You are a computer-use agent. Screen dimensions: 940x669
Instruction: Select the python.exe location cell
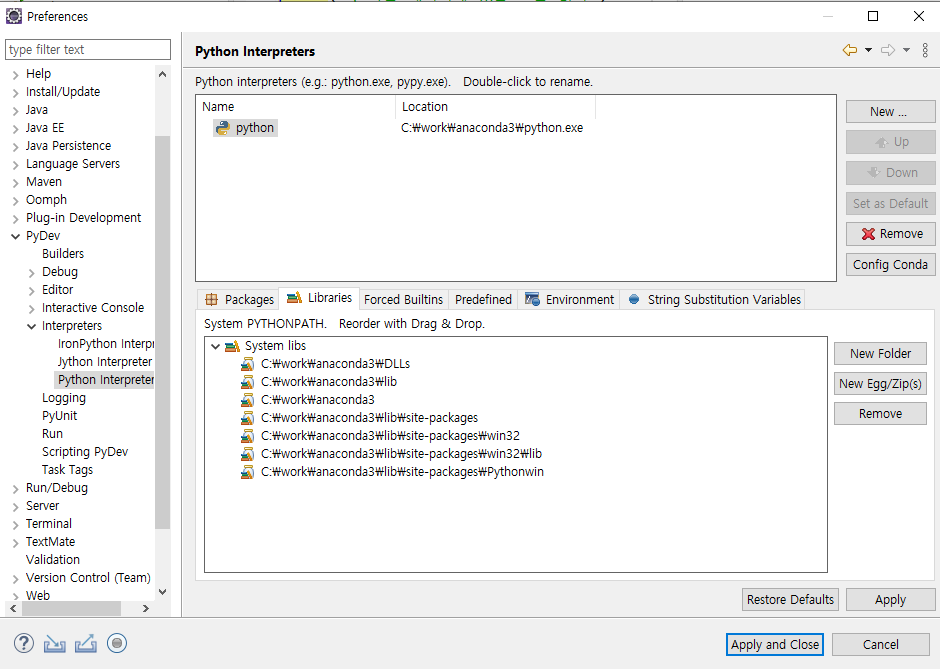point(492,128)
